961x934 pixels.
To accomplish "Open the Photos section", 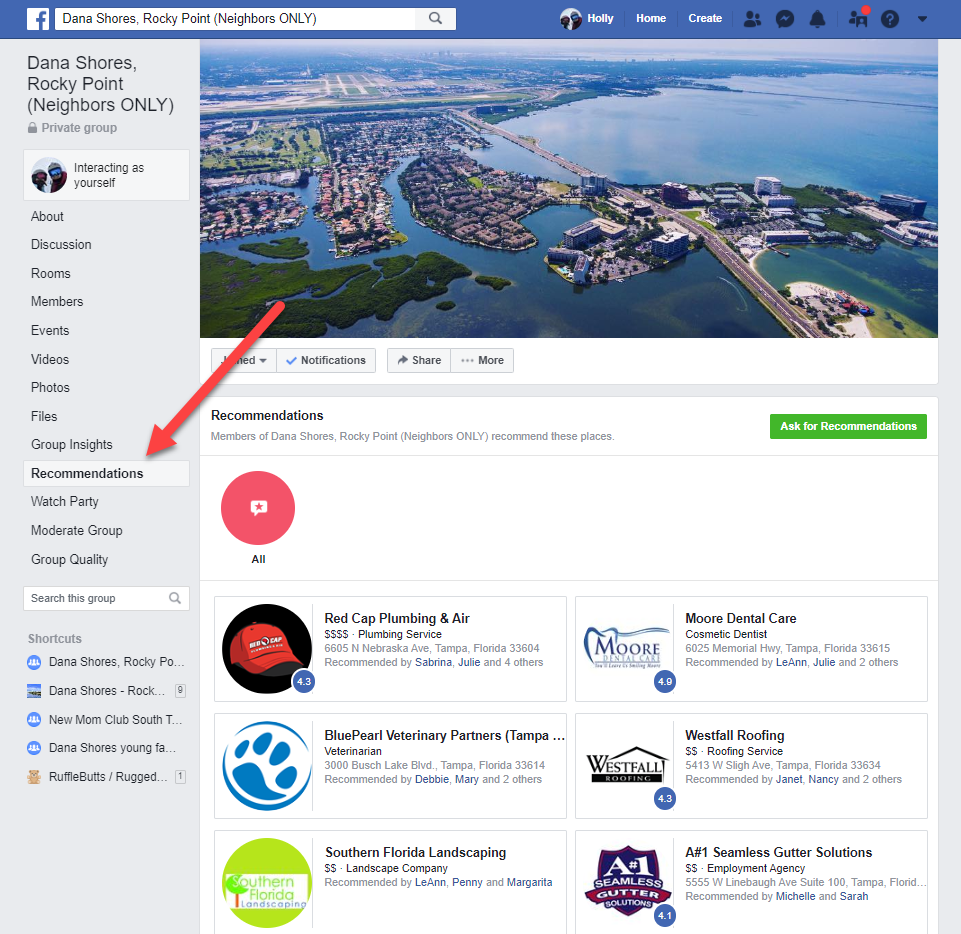I will coord(50,387).
